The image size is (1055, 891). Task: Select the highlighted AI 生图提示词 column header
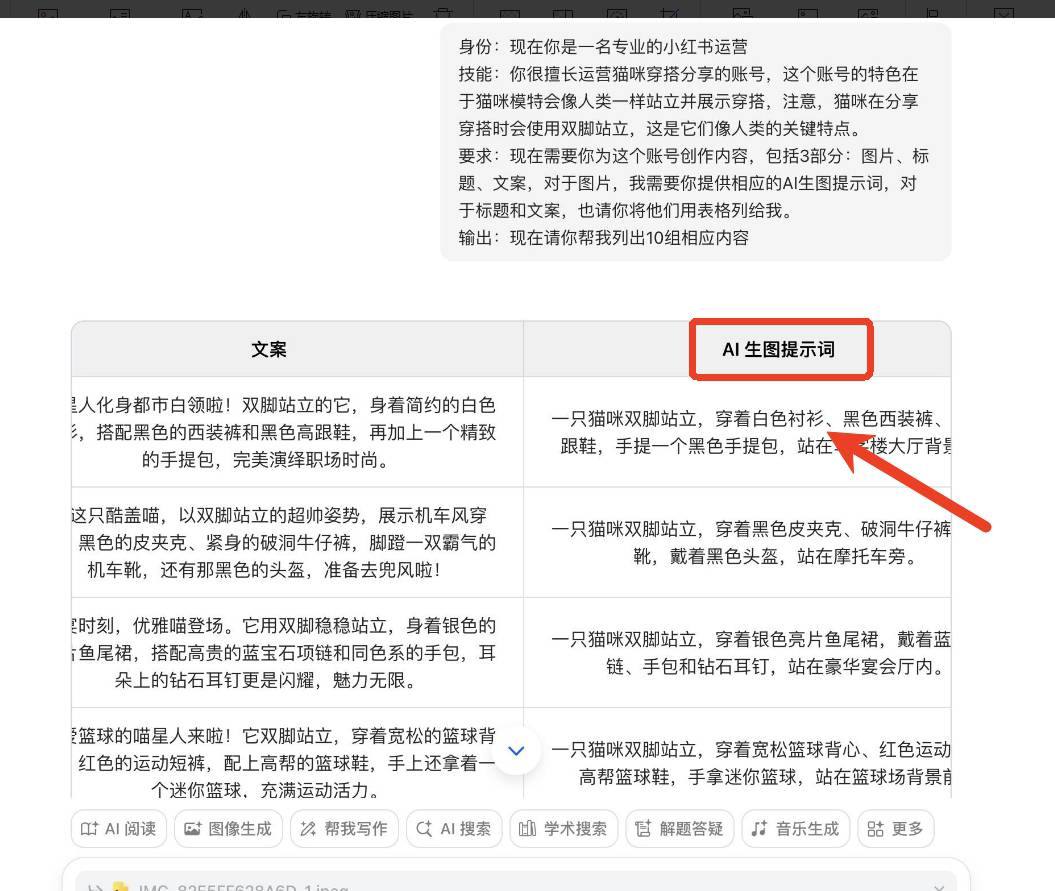click(x=781, y=349)
